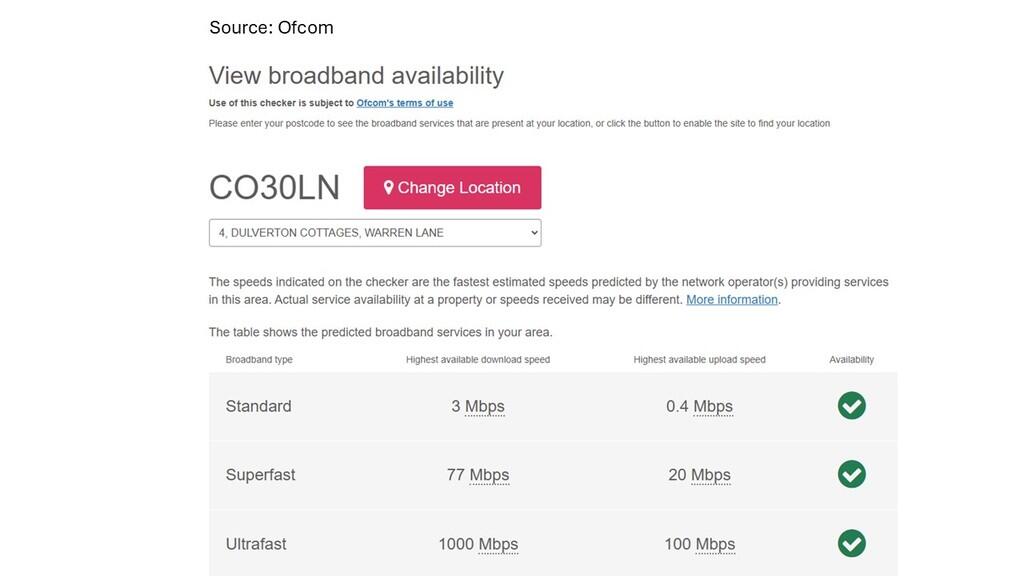Click the Standard 3 Mbps download abbreviation
Viewport: 1024px width, 576px height.
pyautogui.click(x=485, y=406)
